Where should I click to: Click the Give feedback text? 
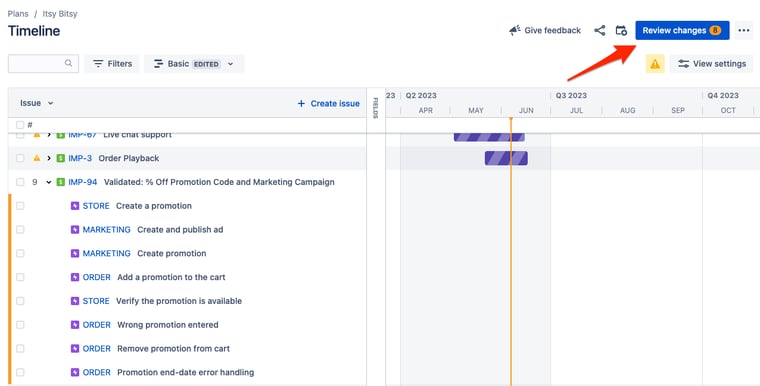[553, 31]
